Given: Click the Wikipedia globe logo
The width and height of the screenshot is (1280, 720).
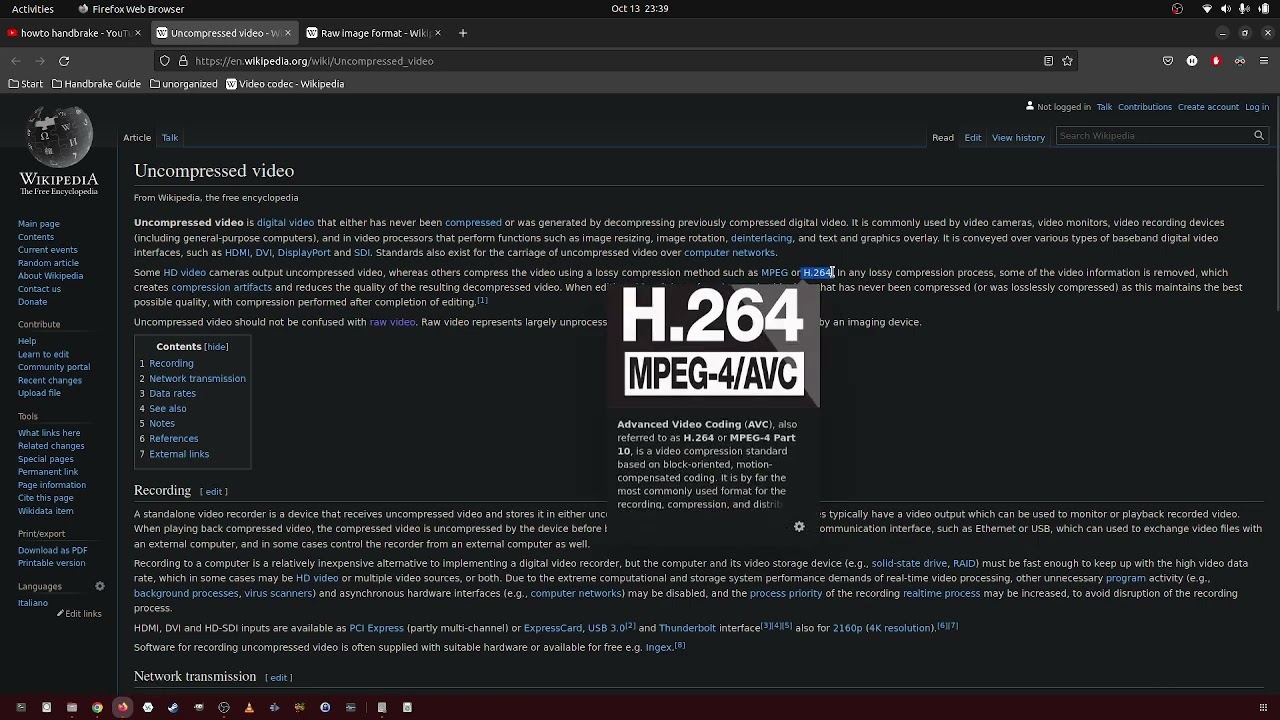Looking at the screenshot, I should click(x=59, y=137).
